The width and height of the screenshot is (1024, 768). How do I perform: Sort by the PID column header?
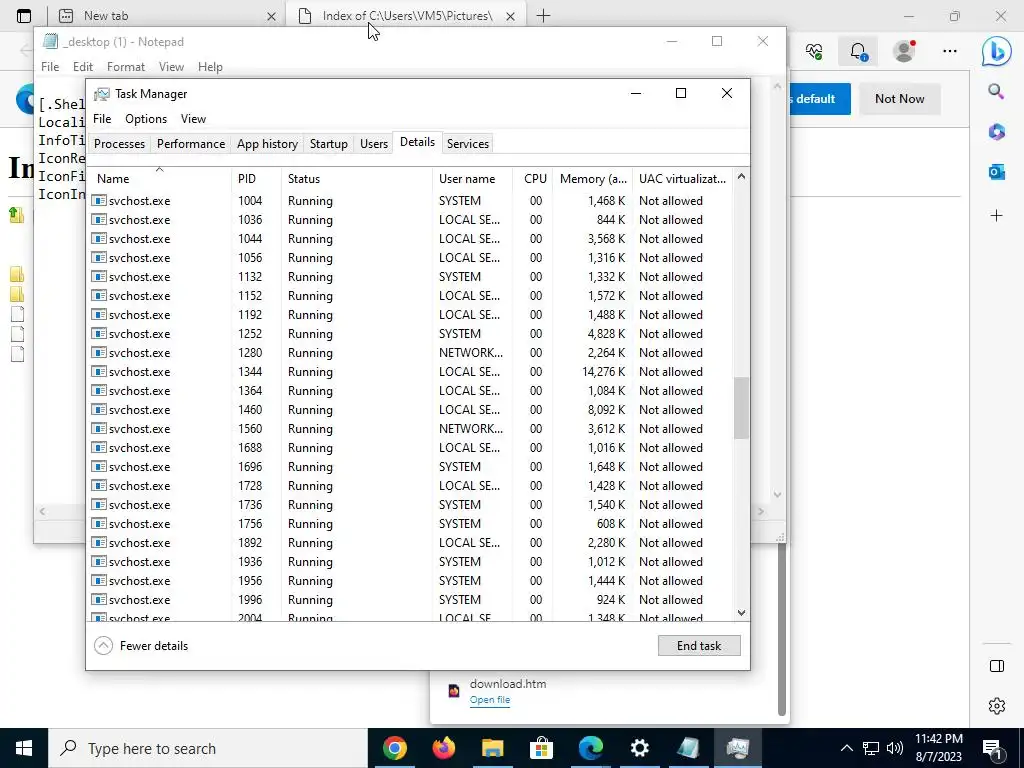[x=256, y=178]
